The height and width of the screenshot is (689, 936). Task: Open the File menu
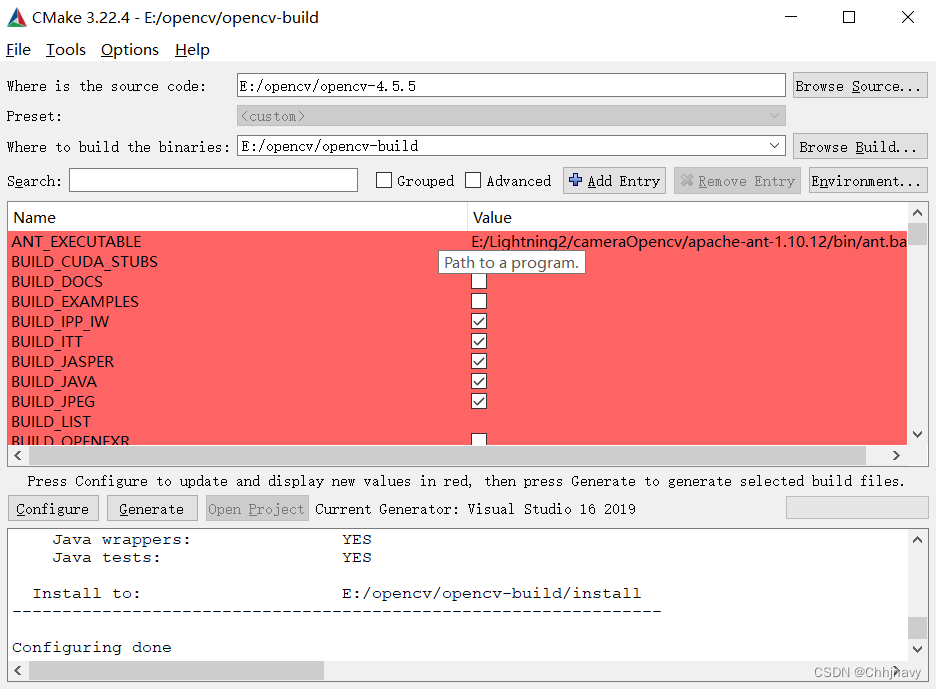[x=18, y=50]
